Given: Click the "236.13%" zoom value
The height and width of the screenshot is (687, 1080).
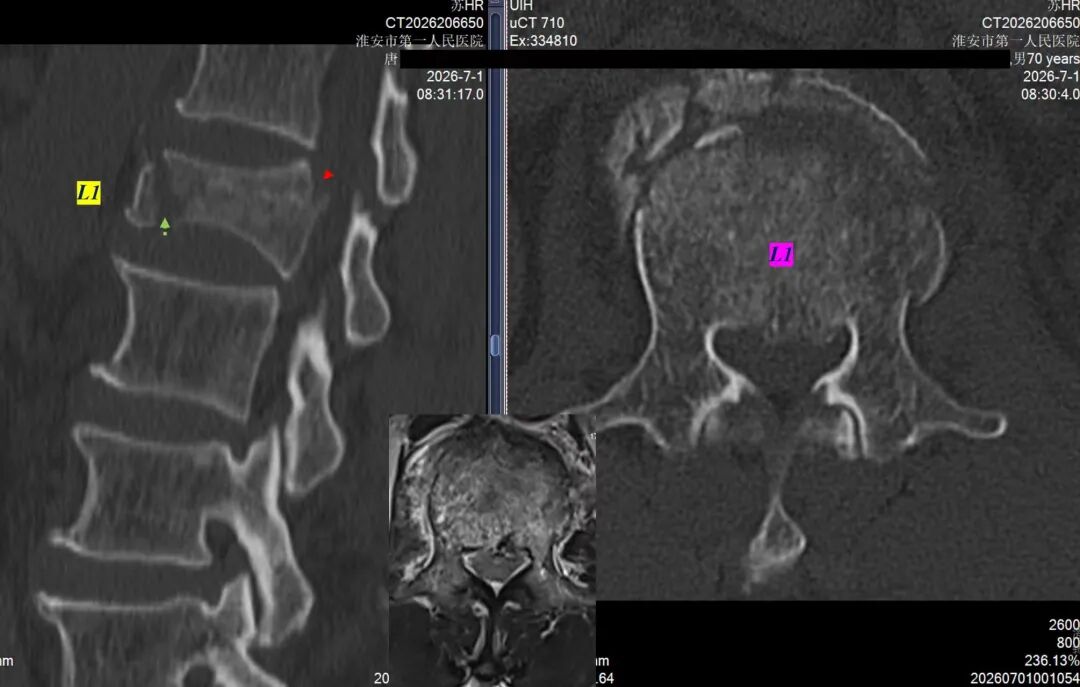Looking at the screenshot, I should pos(1052,661).
